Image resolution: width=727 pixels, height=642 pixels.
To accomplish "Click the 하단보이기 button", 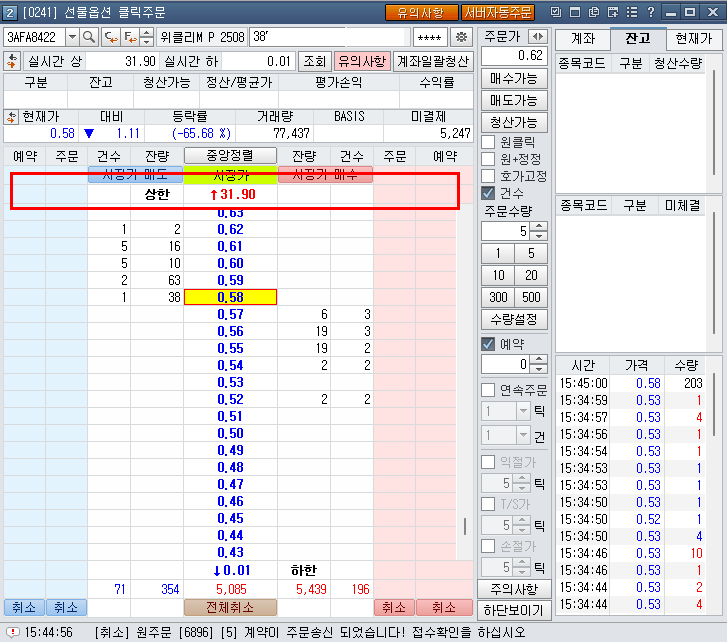I will point(514,610).
